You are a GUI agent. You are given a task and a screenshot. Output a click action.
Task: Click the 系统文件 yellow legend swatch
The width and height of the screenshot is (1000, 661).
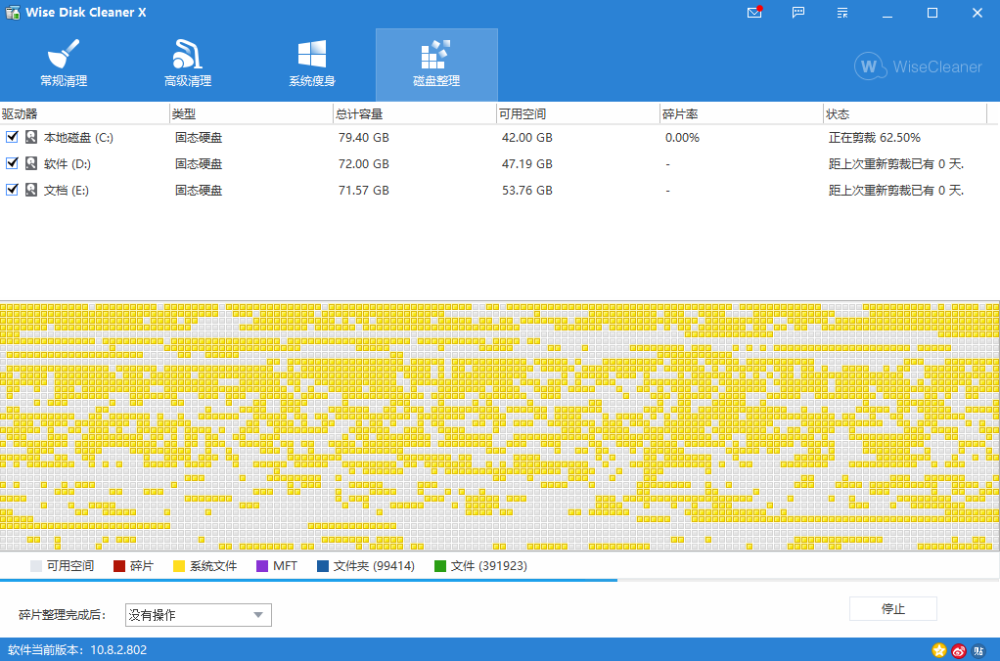point(179,566)
